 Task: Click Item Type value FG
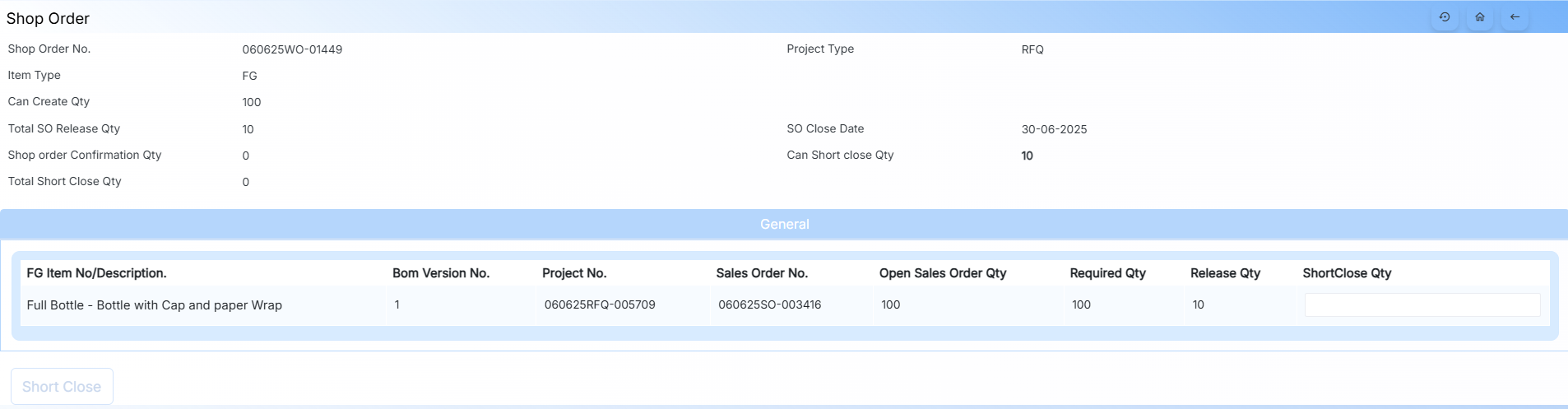[249, 76]
